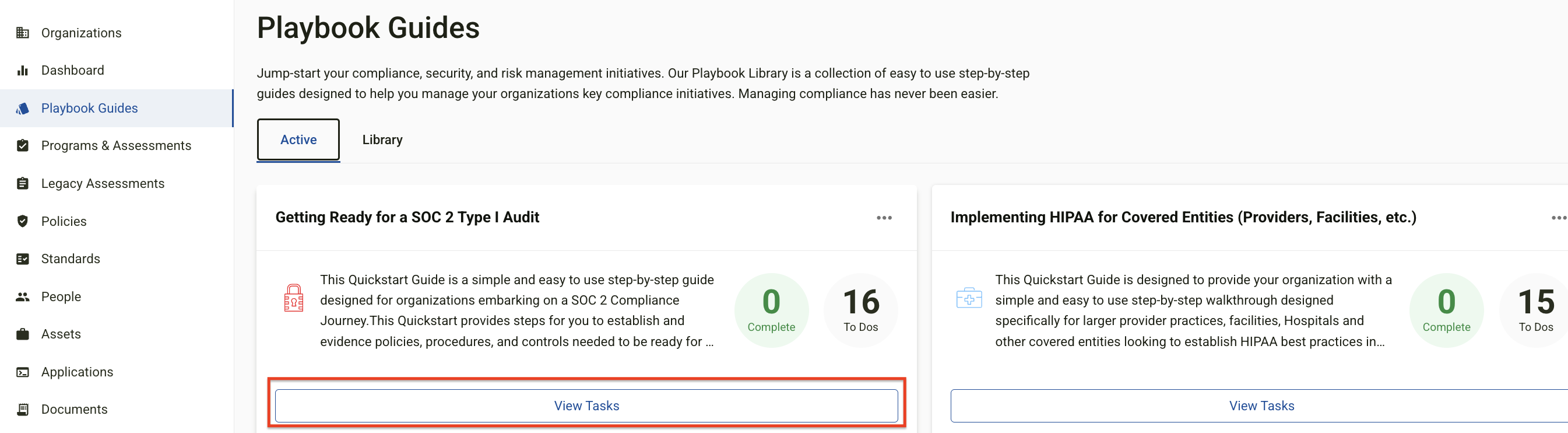Click the Playbook Guides page heading
The image size is (1568, 433).
click(368, 28)
